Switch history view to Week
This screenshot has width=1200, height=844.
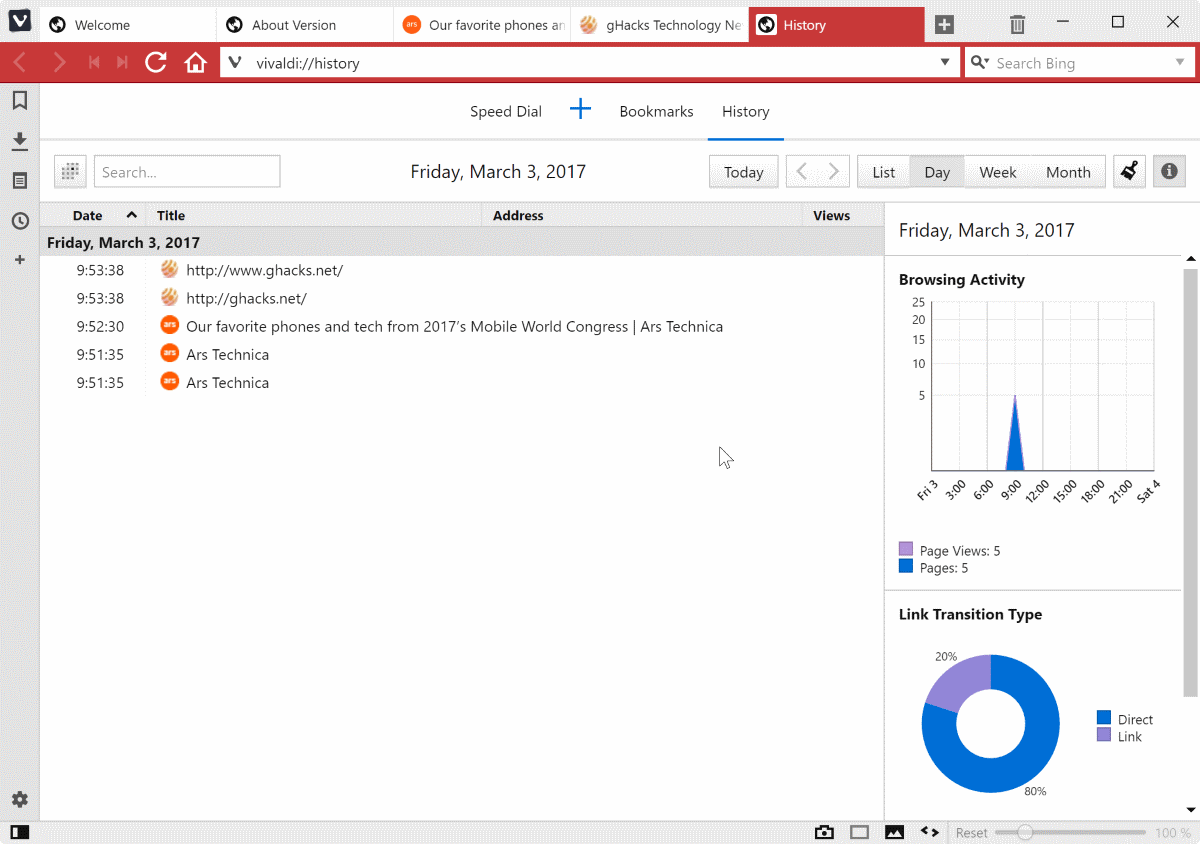pyautogui.click(x=998, y=172)
